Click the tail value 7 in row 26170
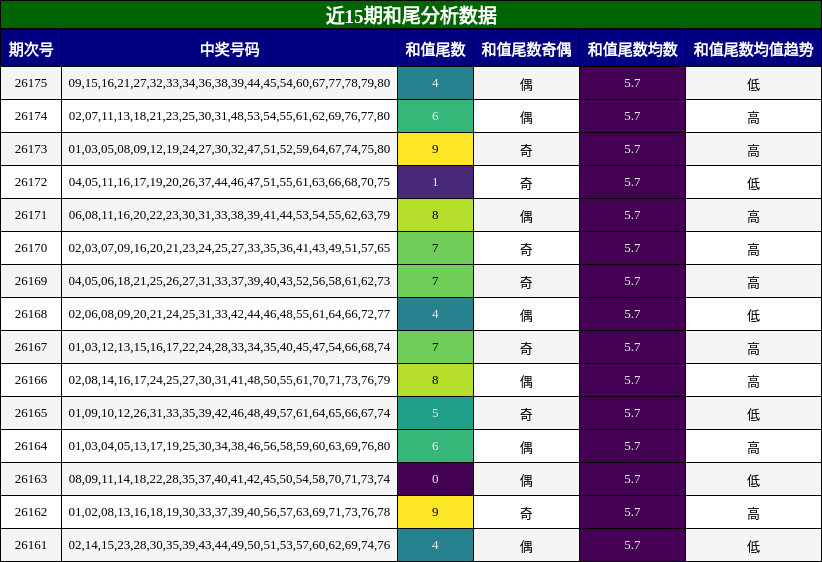 436,248
